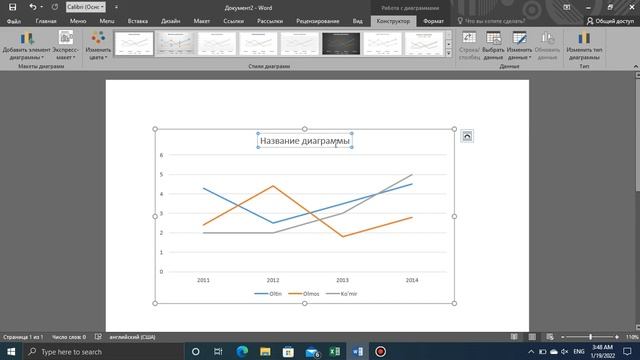Open Добавить элемент диаграммы menu
Image resolution: width=640 pixels, height=360 pixels.
click(x=27, y=46)
